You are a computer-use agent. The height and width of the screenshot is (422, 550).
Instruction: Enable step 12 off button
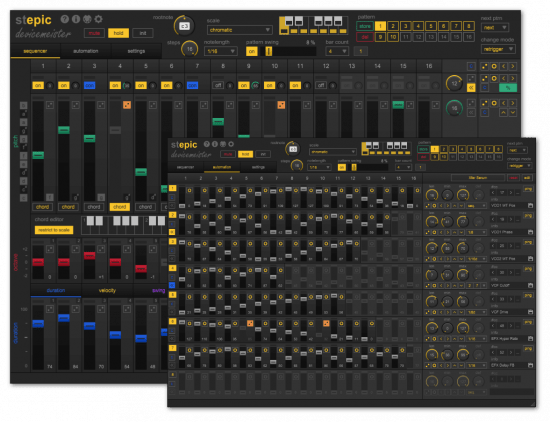click(x=321, y=85)
